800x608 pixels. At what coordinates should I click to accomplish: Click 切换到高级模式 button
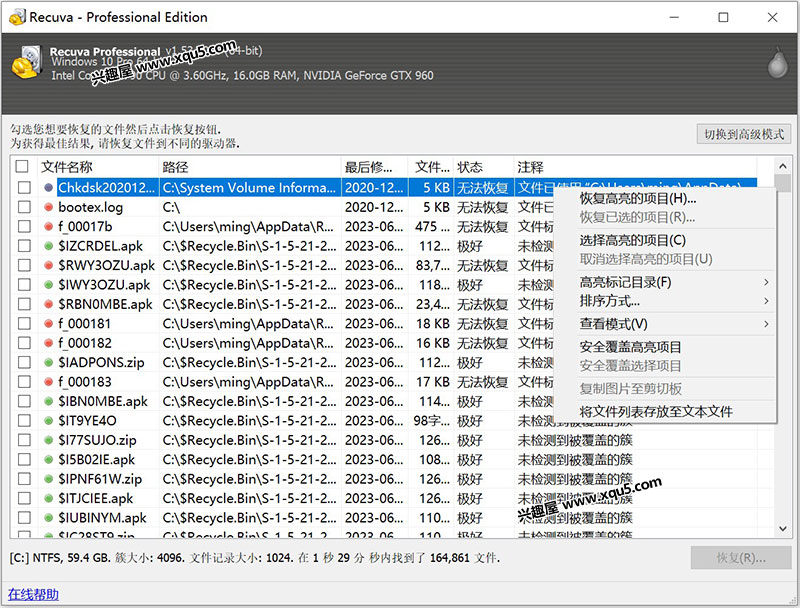pos(744,134)
